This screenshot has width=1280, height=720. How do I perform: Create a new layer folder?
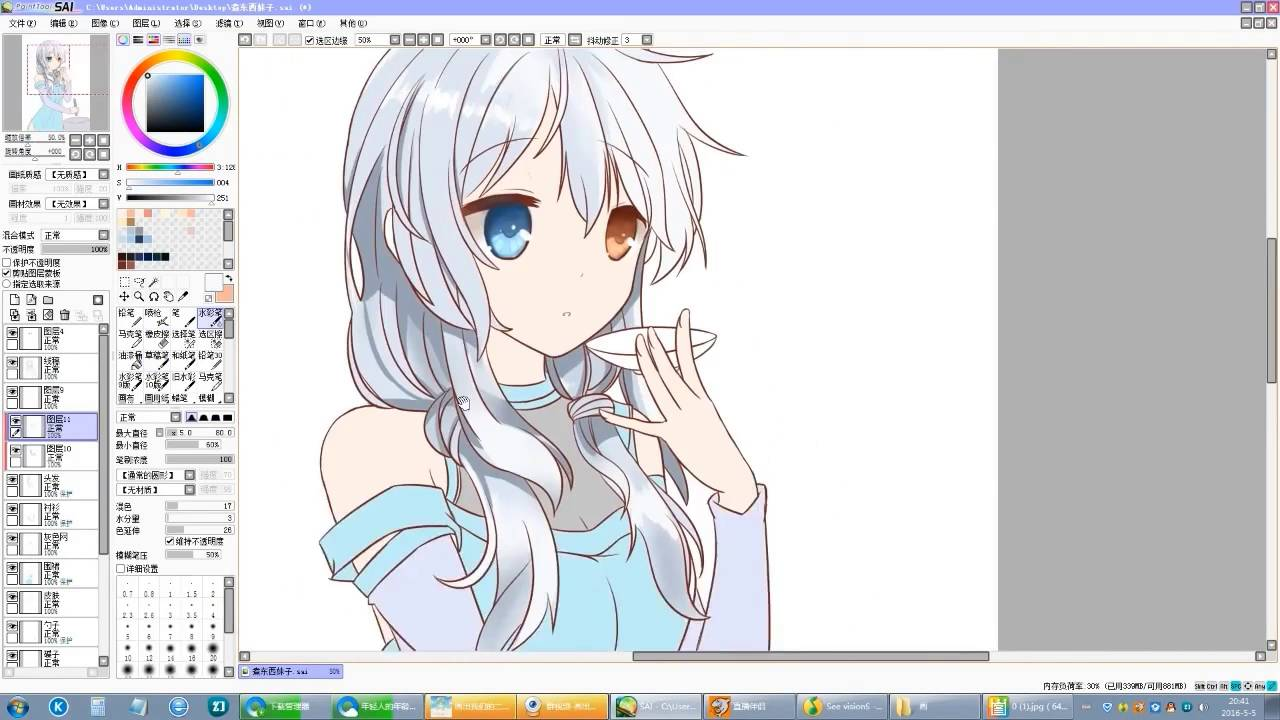pos(48,300)
